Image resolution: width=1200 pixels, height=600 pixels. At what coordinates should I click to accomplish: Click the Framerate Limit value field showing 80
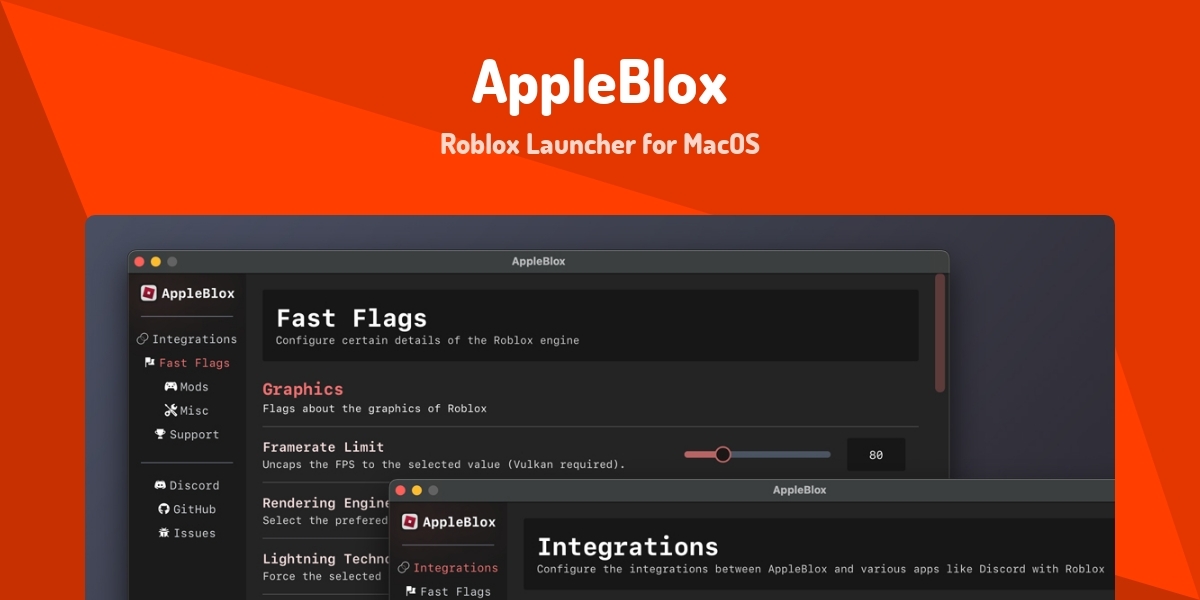(x=876, y=454)
